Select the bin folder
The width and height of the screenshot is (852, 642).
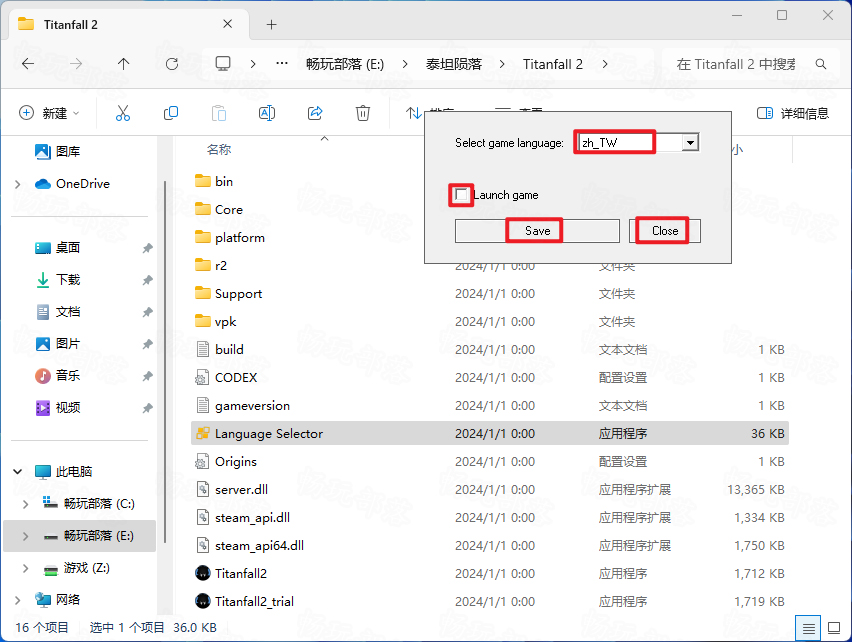tap(214, 181)
